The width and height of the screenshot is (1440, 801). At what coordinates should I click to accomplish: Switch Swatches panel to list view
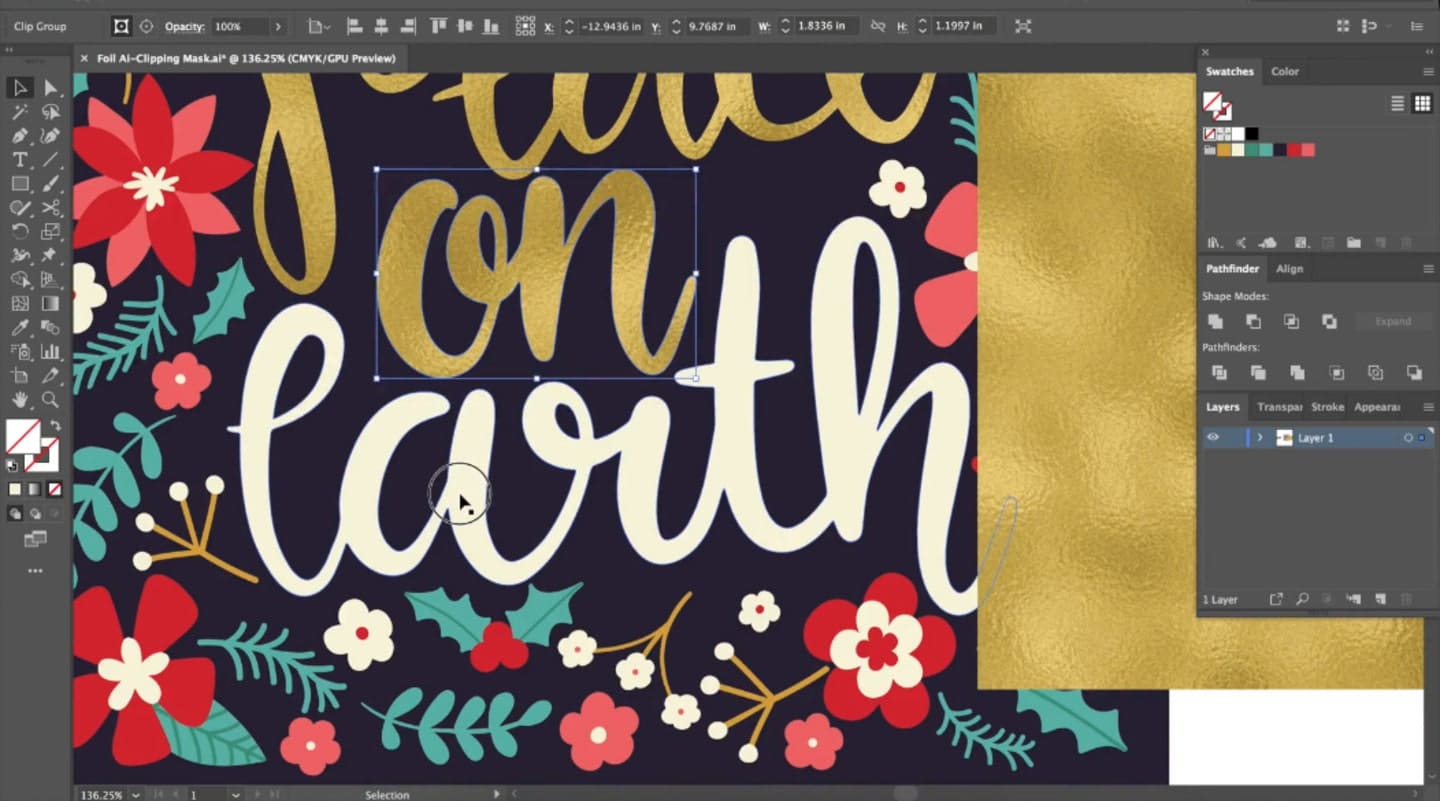click(1397, 103)
